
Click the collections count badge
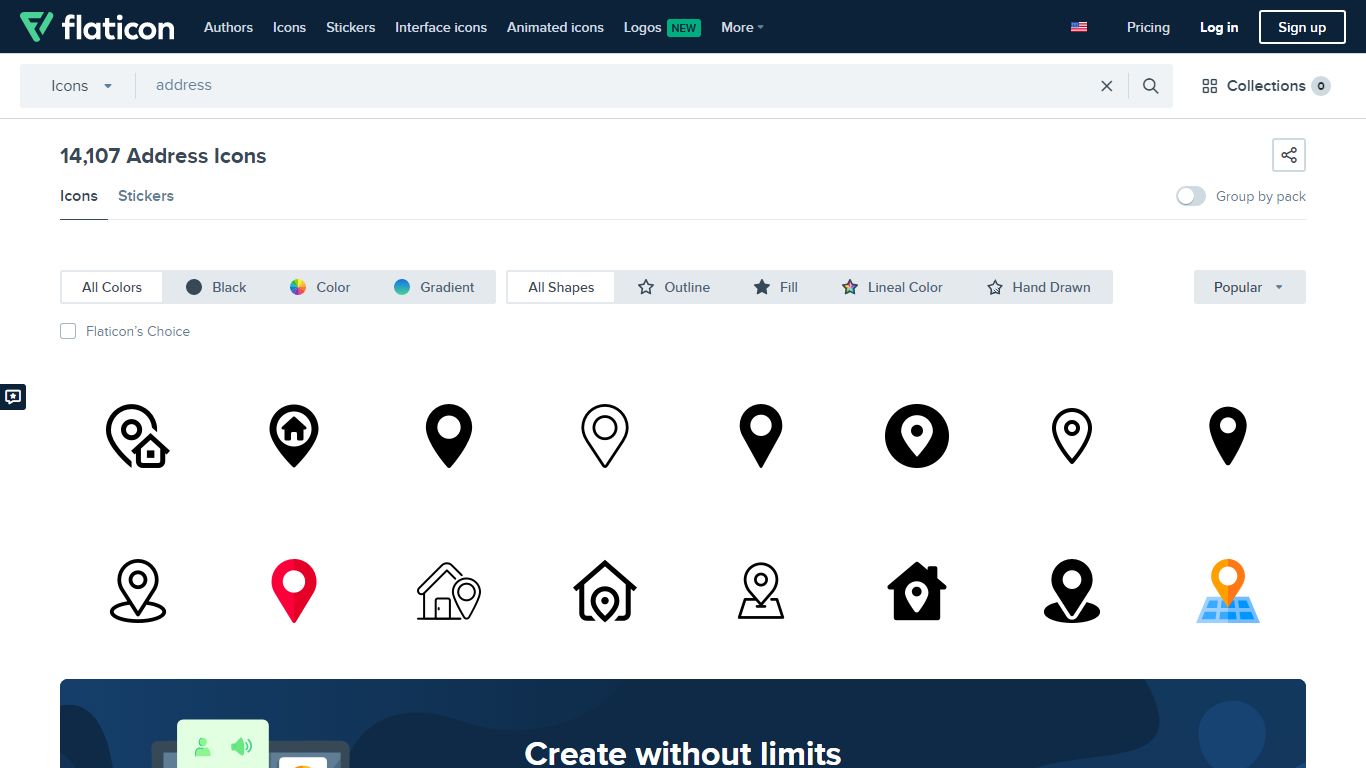pyautogui.click(x=1321, y=86)
